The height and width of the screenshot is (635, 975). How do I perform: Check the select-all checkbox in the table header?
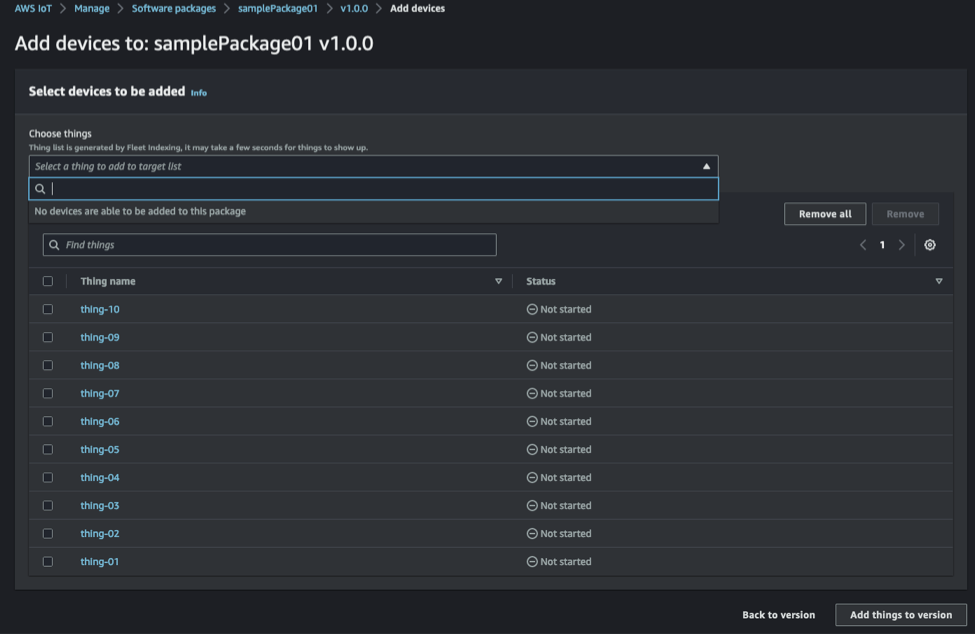click(x=47, y=281)
